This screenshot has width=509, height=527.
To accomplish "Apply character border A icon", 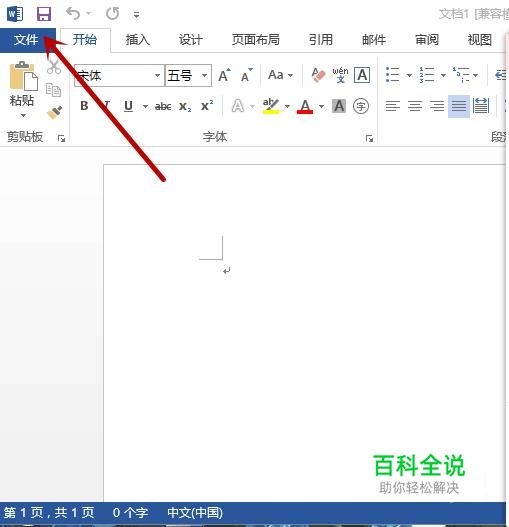I will pyautogui.click(x=362, y=75).
